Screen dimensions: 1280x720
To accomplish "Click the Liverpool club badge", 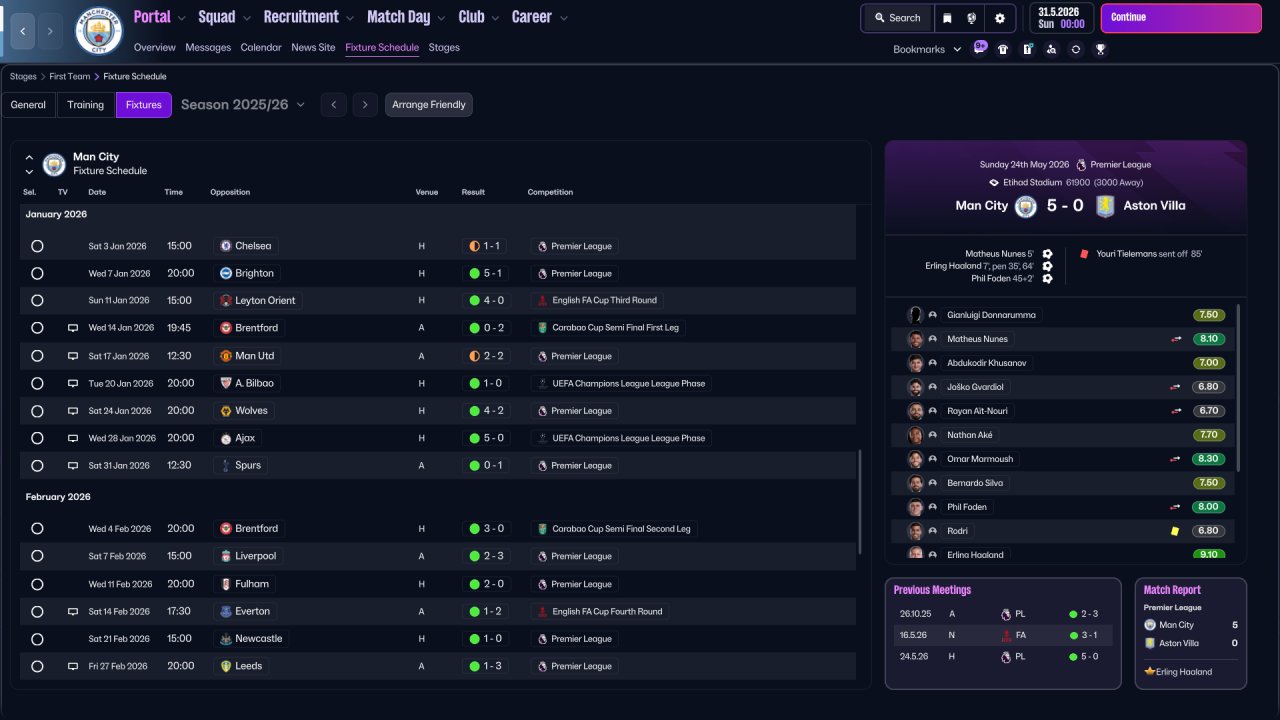I will (226, 556).
